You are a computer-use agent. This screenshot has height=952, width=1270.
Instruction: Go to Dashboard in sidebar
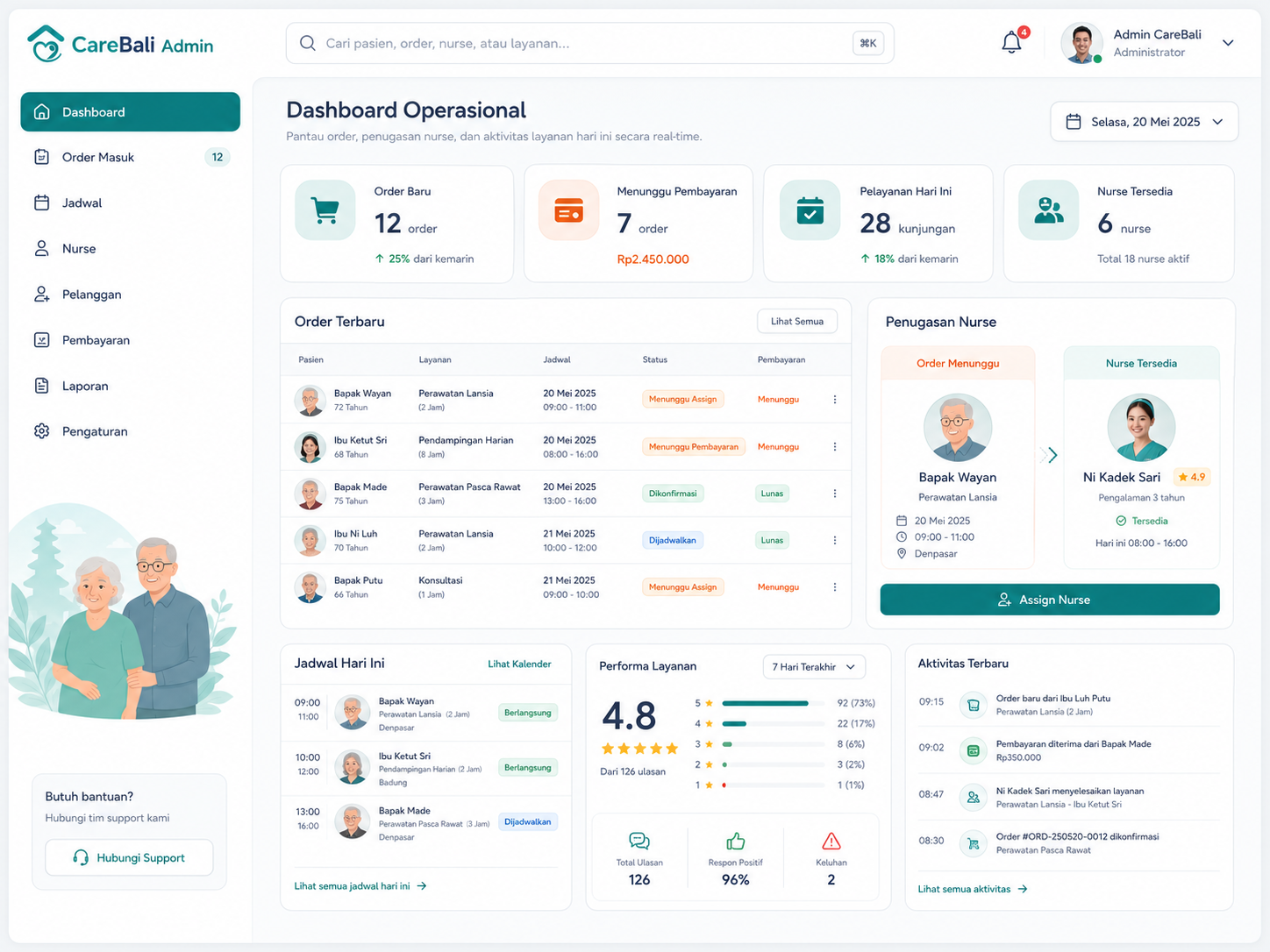(130, 112)
